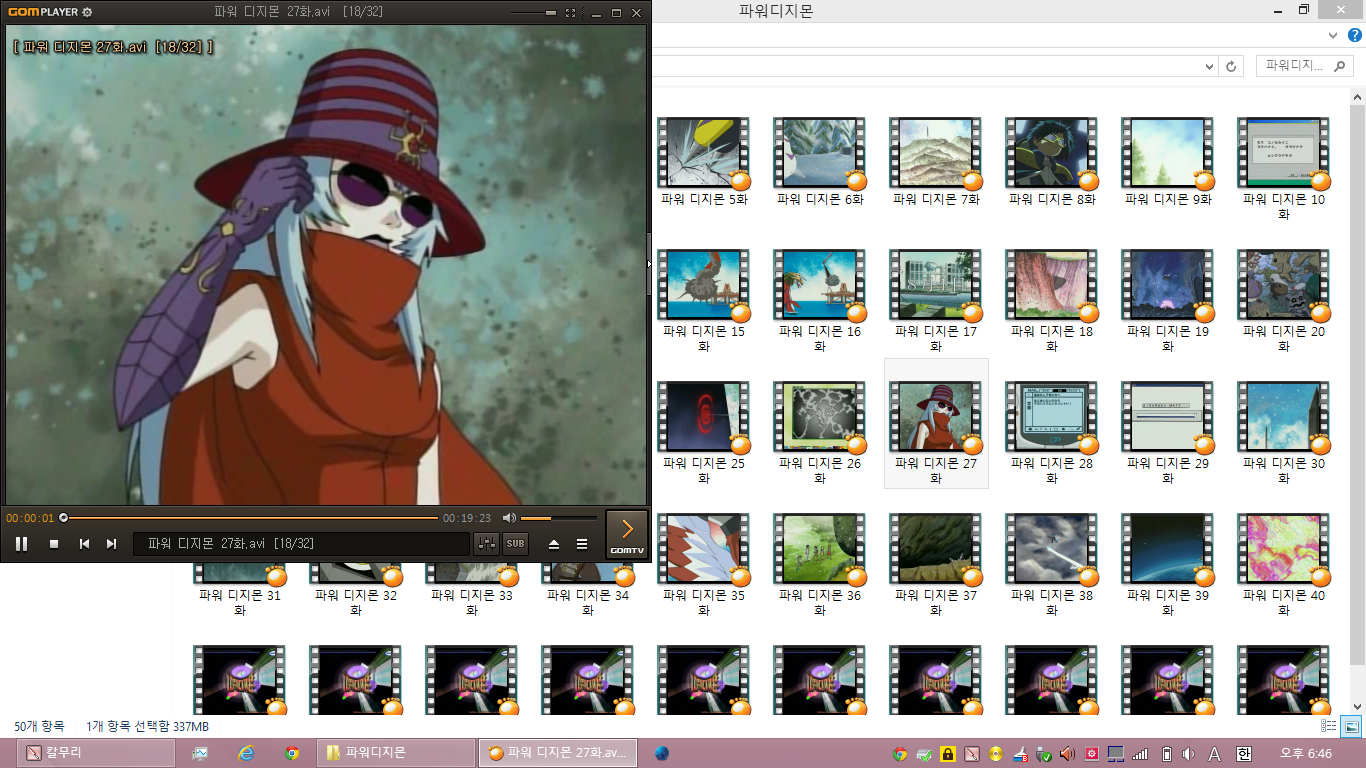Viewport: 1366px width, 768px height.
Task: Open the GOM Player playlist icon
Action: pos(582,544)
